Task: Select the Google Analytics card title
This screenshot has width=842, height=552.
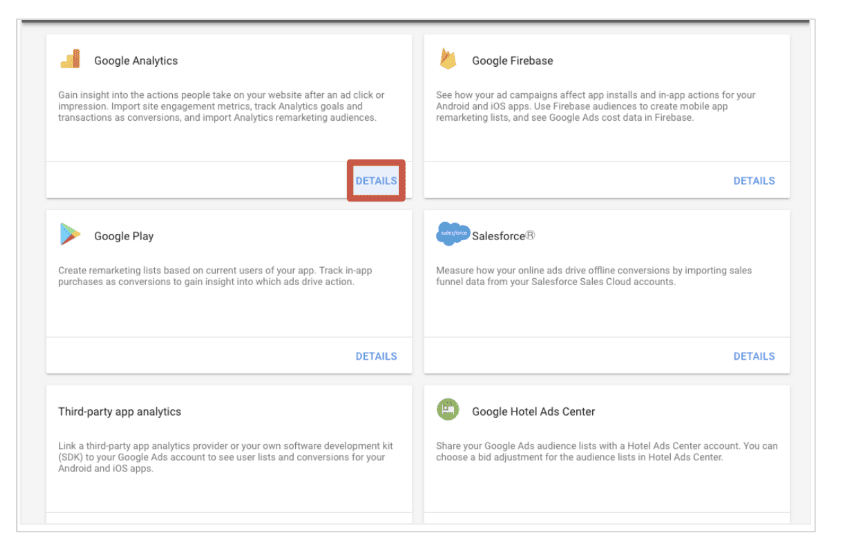Action: click(136, 61)
